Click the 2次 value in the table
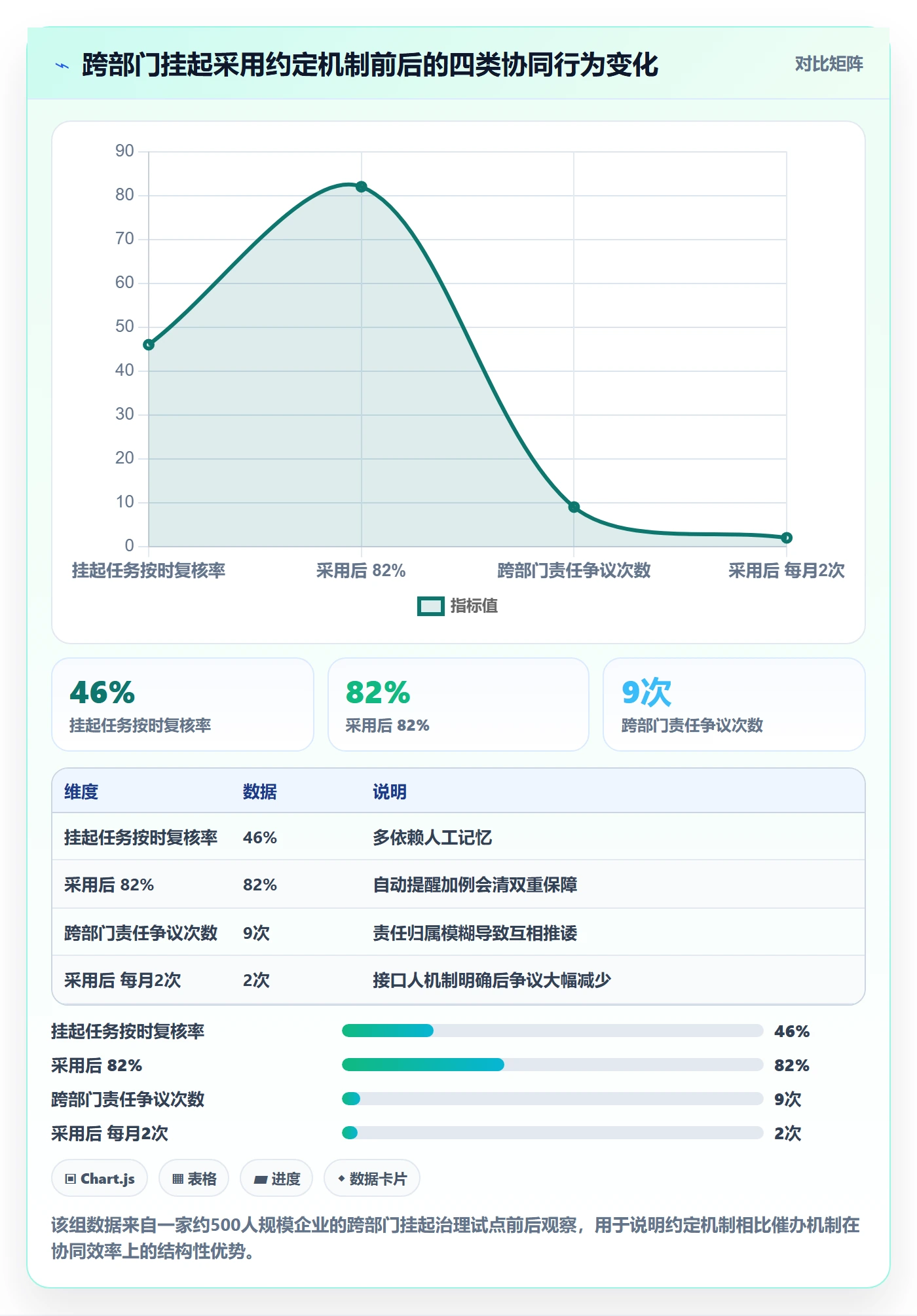This screenshot has height=1316, width=917. 256,980
